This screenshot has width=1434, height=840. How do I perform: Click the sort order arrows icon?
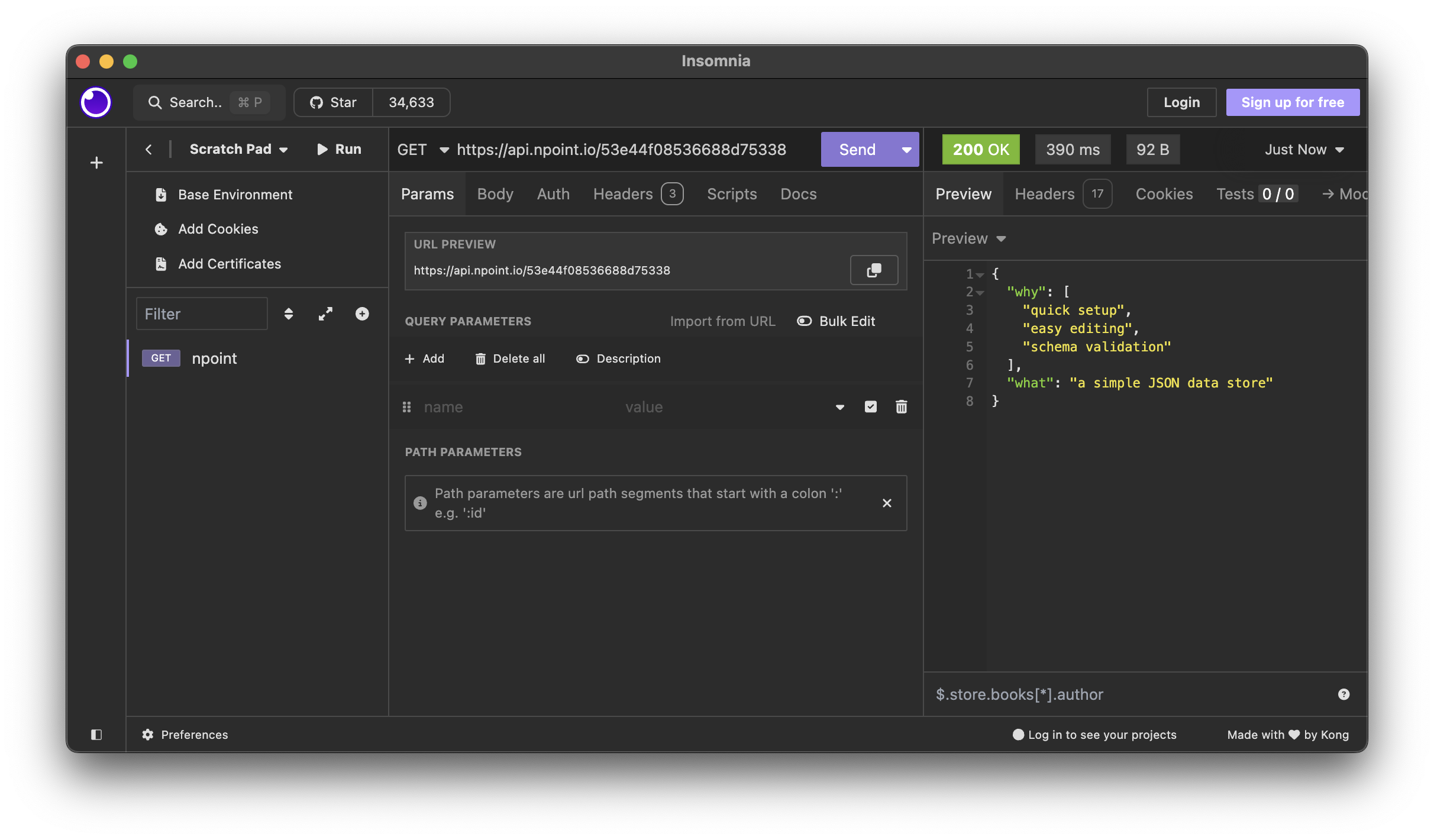289,314
